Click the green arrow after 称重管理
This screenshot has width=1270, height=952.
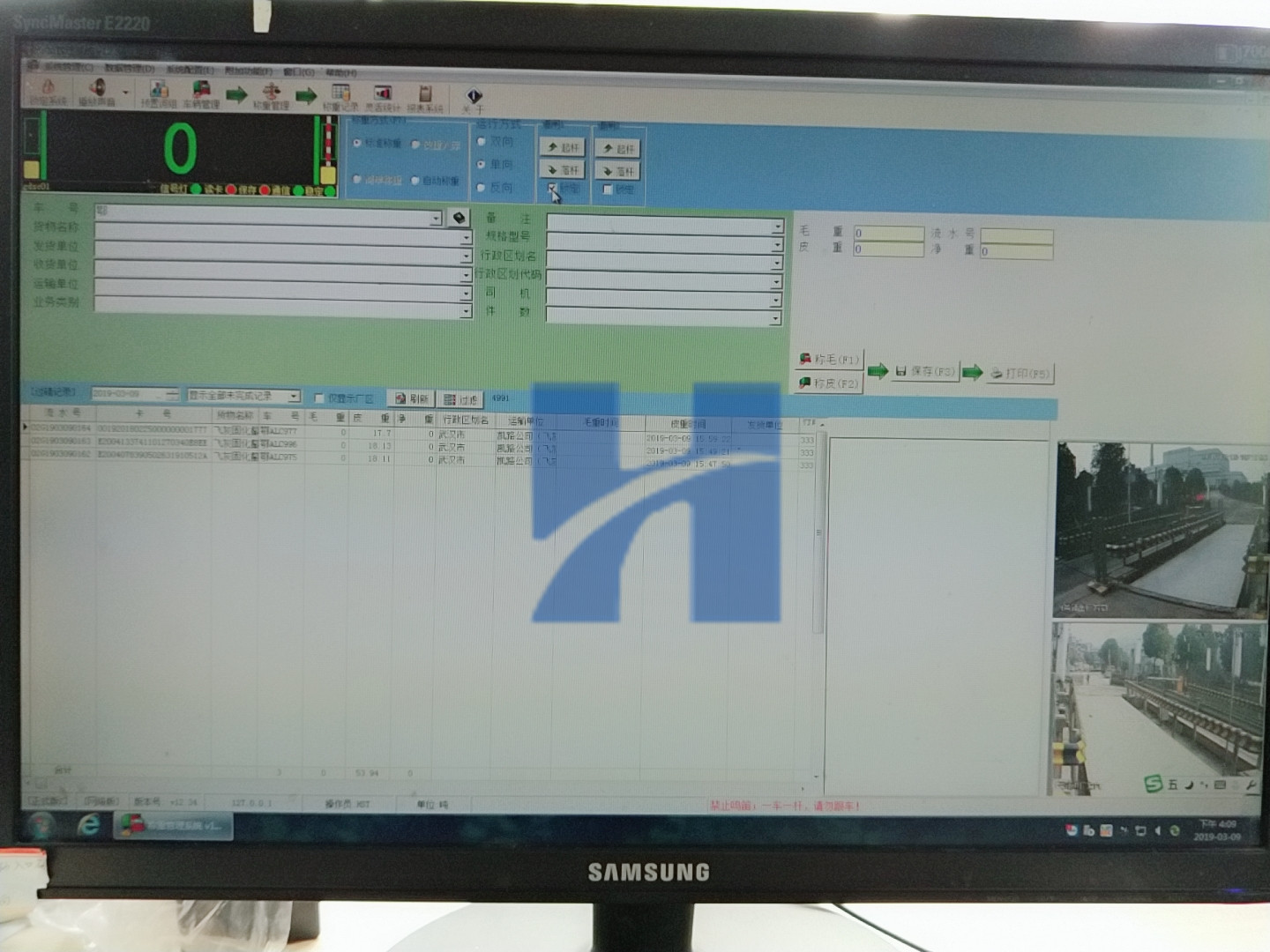306,96
